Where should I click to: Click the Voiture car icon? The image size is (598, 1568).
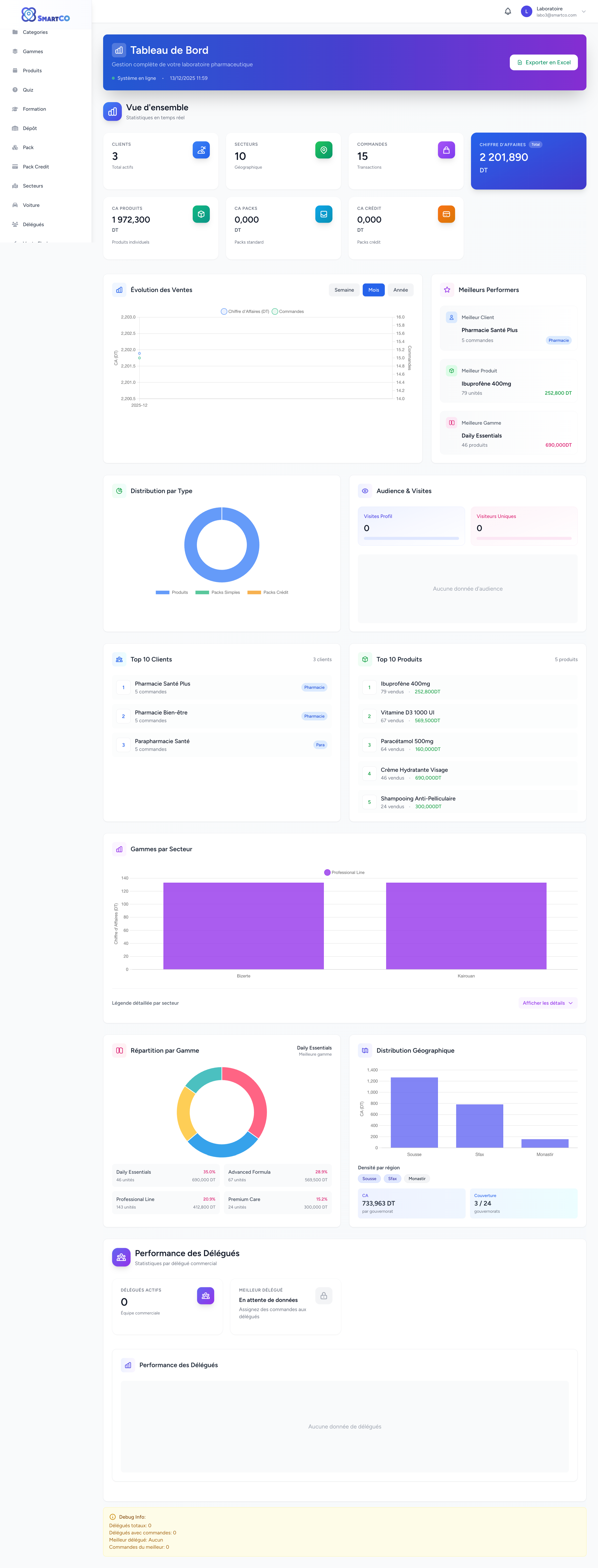[x=15, y=205]
